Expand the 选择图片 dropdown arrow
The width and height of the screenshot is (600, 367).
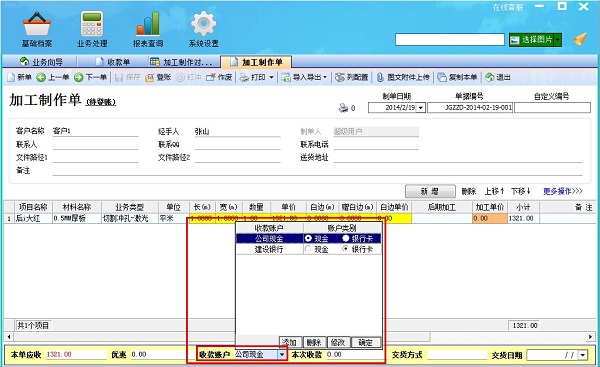tap(558, 39)
